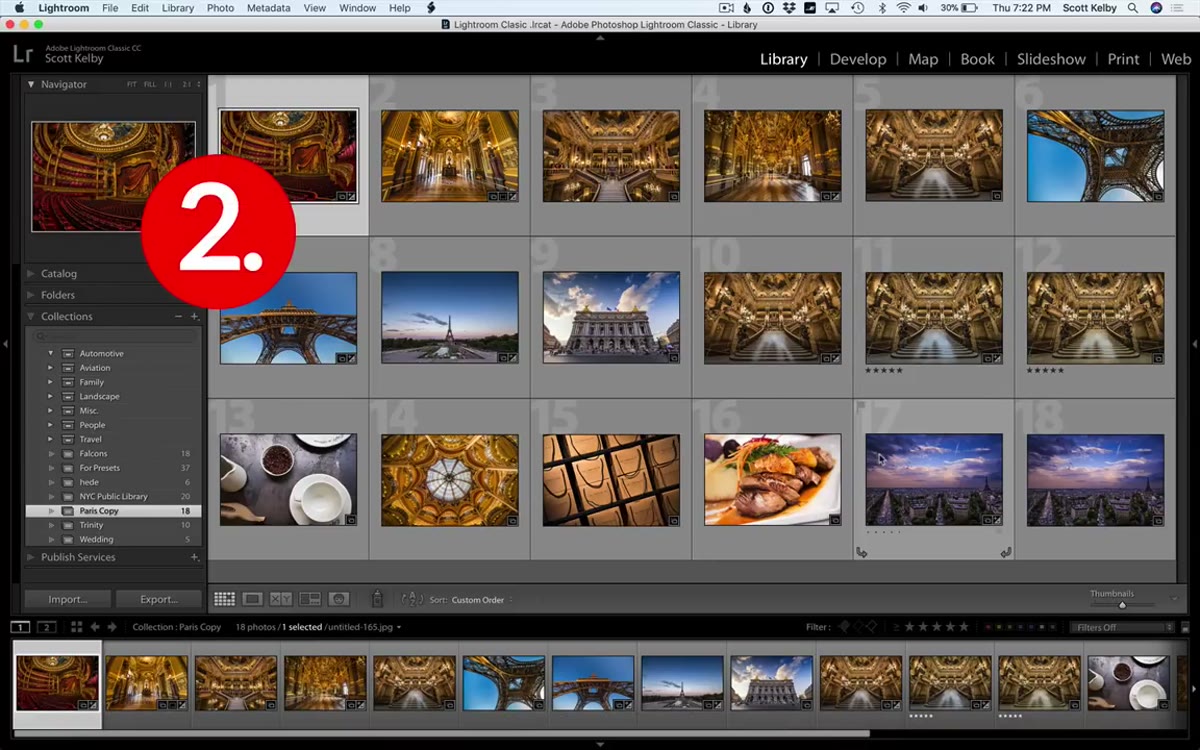Click second window display button 2
This screenshot has width=1200, height=750.
46,627
